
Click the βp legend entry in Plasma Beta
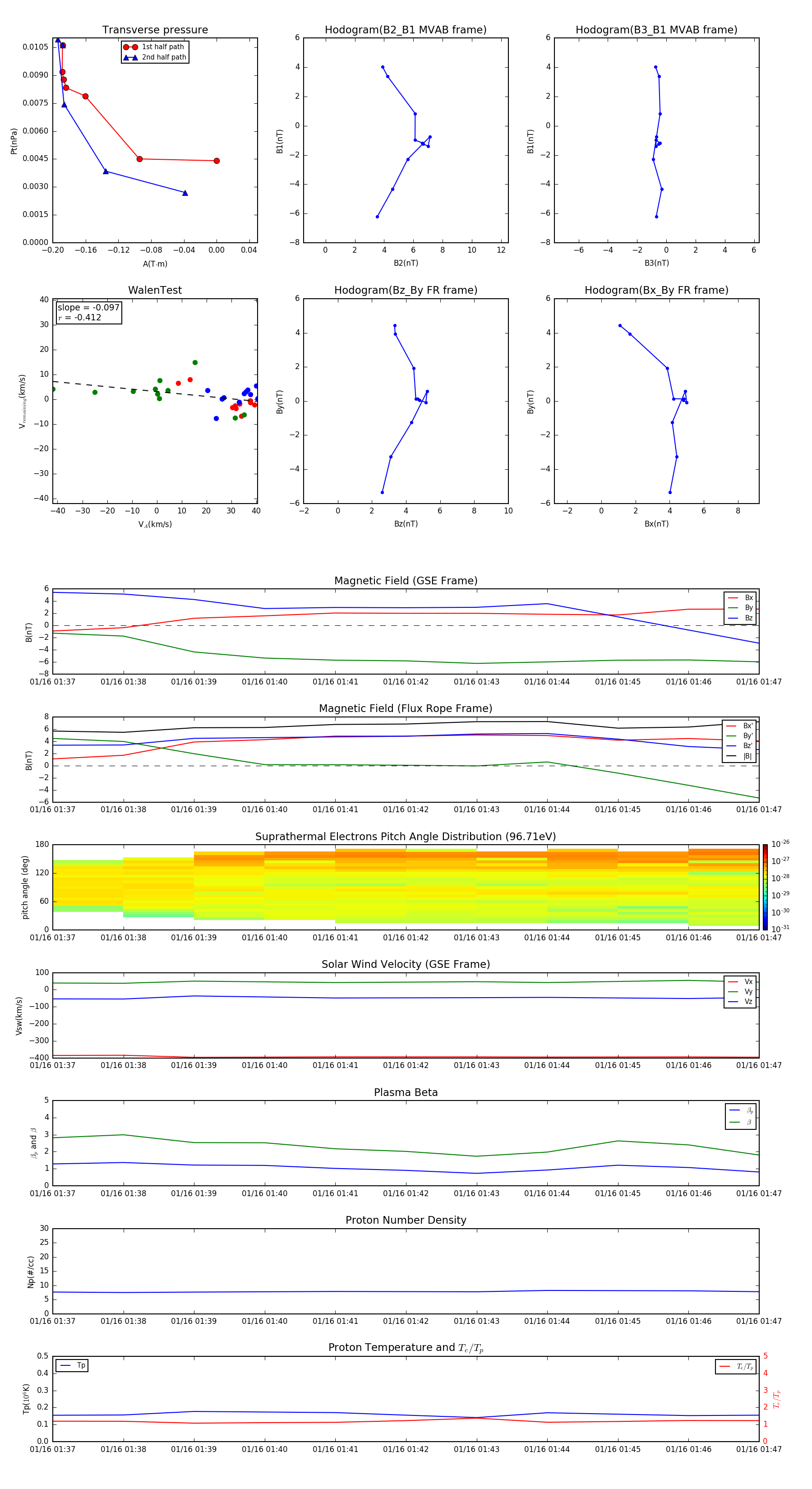tap(741, 1110)
